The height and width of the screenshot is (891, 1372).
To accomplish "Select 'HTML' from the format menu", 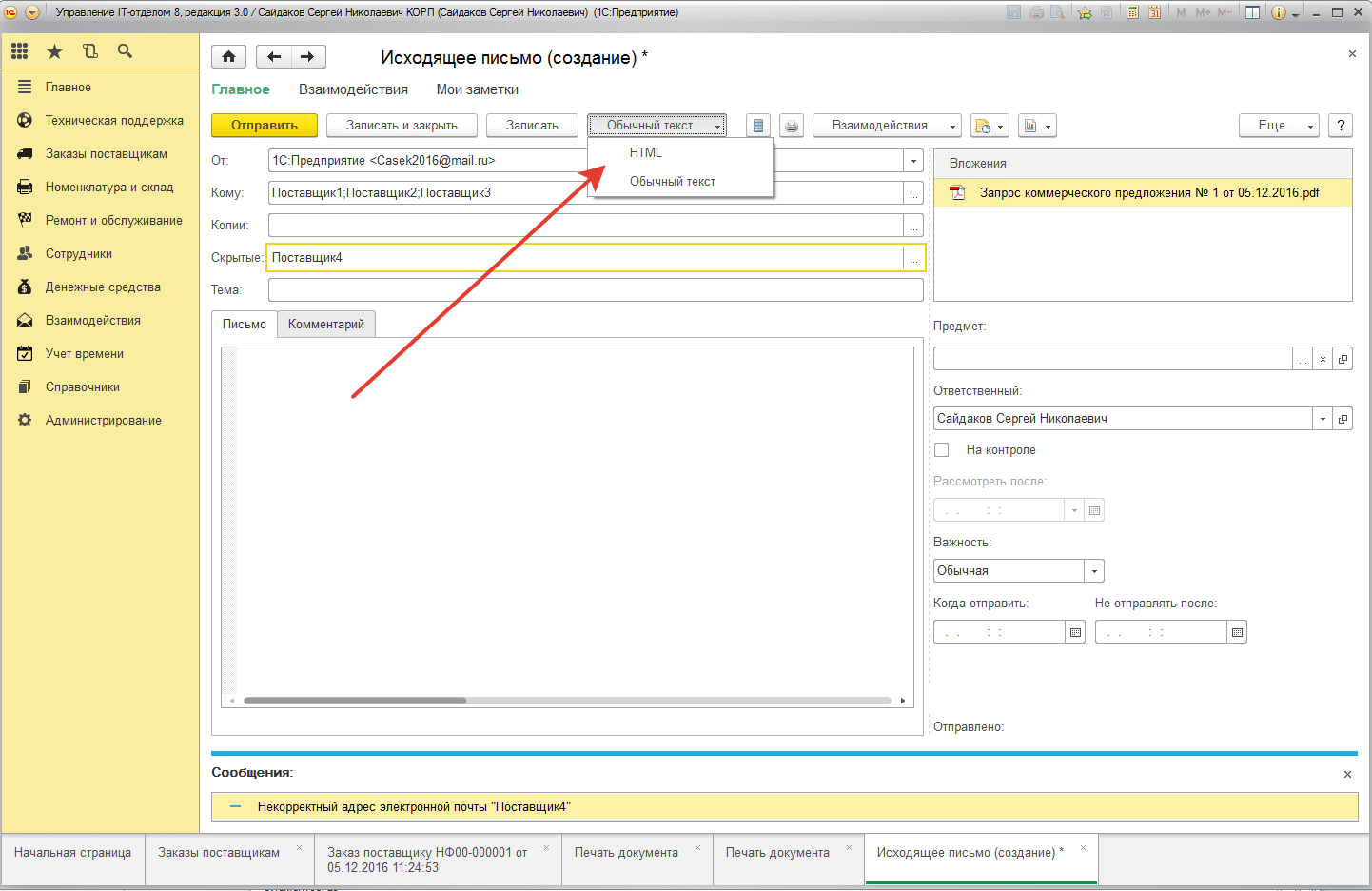I will (x=645, y=153).
